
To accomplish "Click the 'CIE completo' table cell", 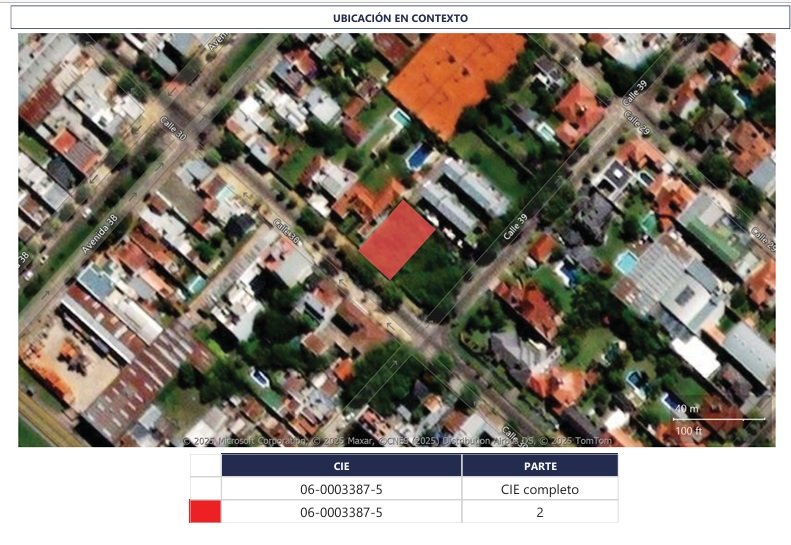I will click(x=540, y=489).
